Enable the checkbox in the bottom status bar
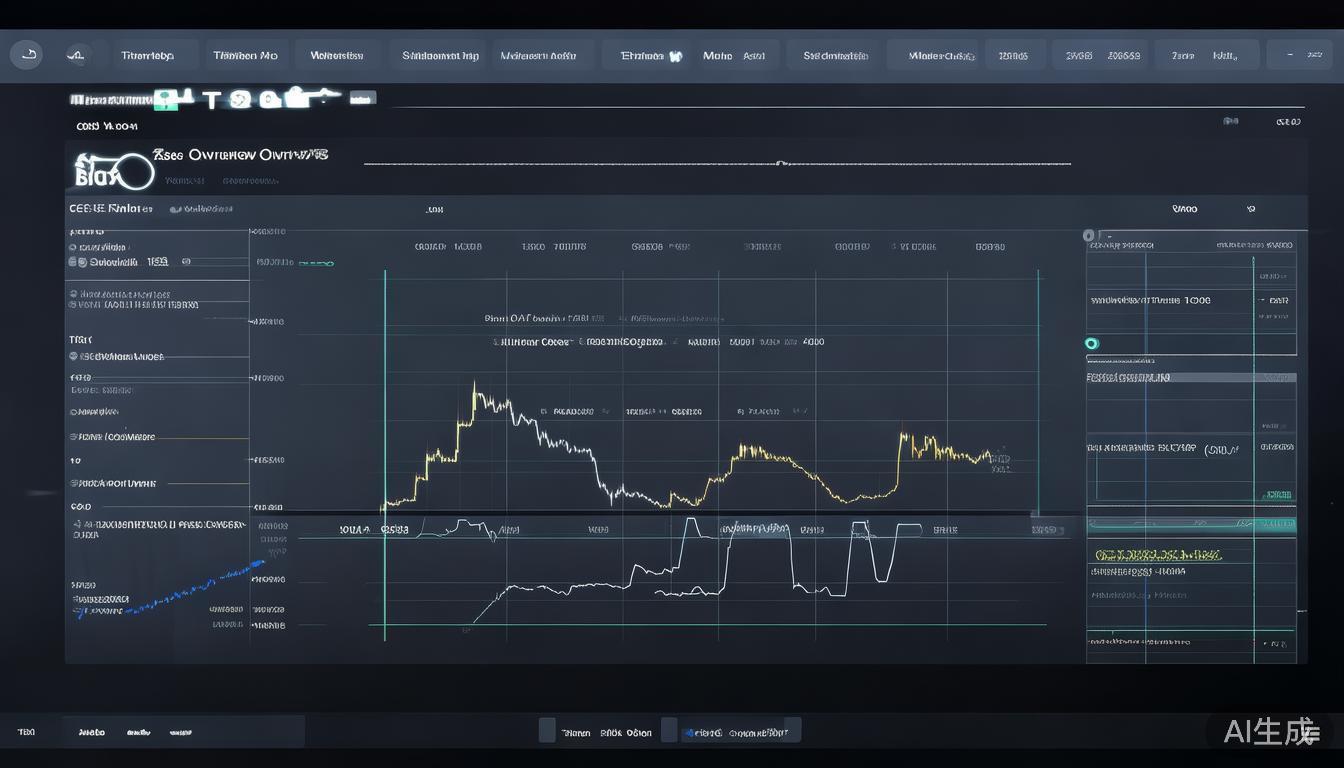The image size is (1344, 768). [x=546, y=730]
